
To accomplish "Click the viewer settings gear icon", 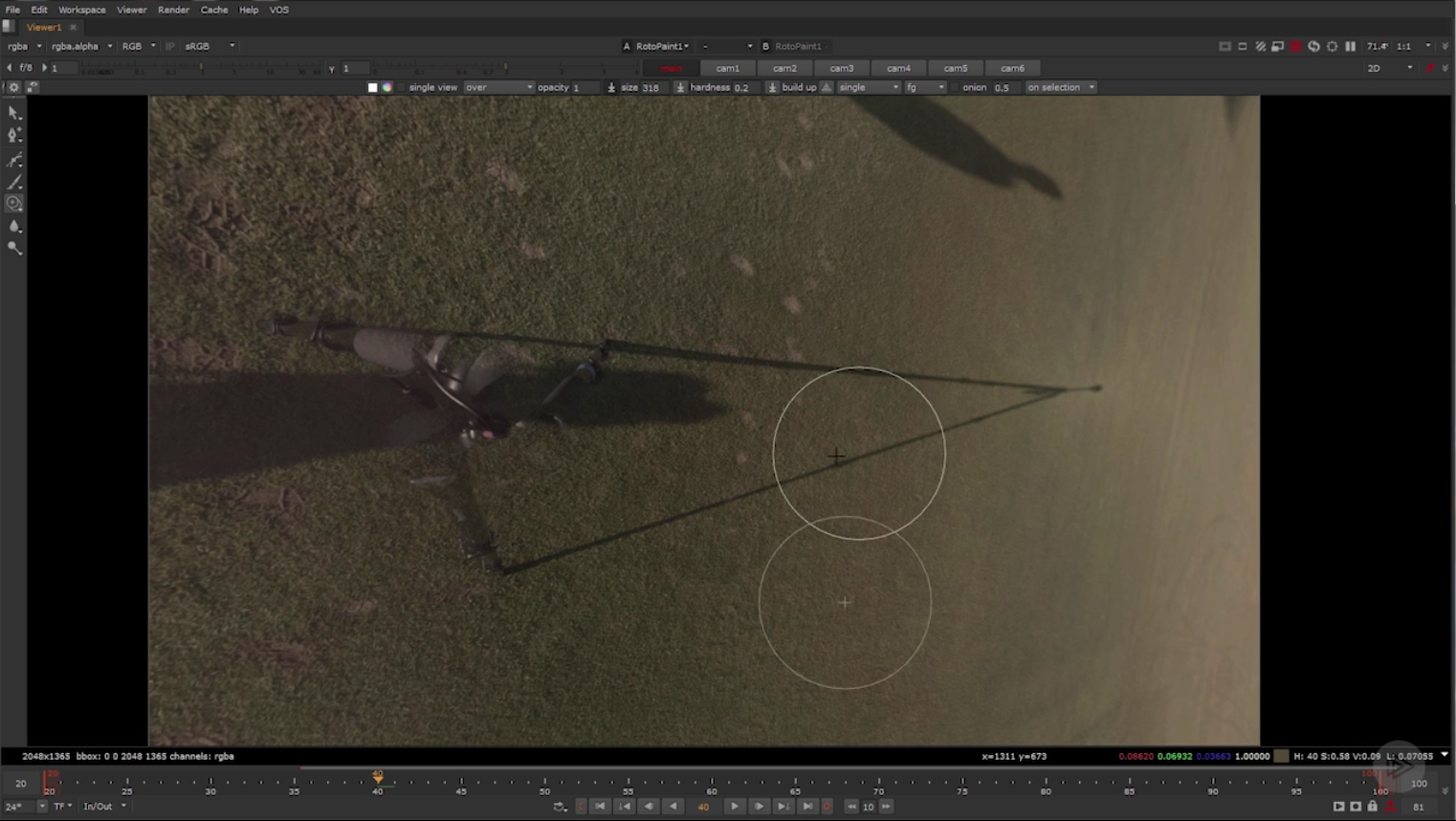I will [13, 87].
